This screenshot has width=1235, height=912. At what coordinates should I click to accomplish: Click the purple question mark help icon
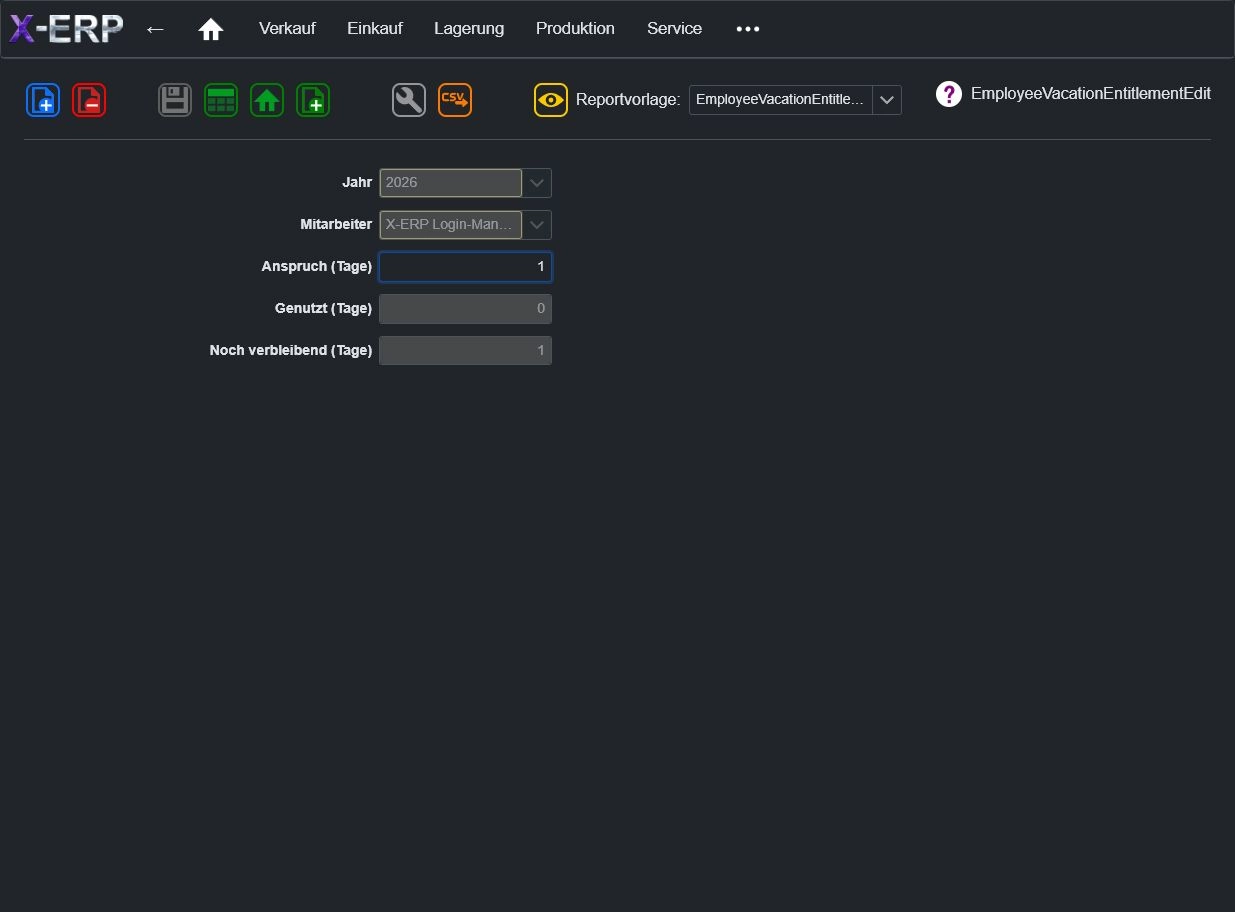[948, 94]
